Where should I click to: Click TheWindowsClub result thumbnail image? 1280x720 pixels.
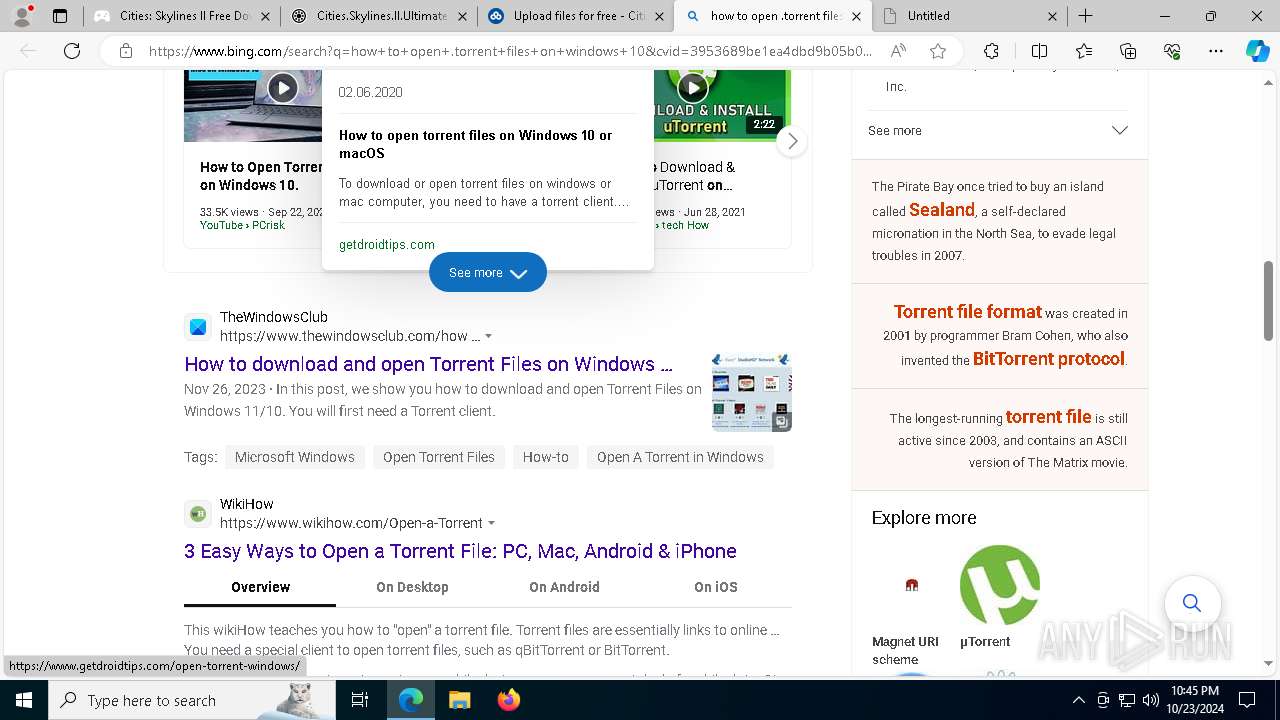point(752,392)
